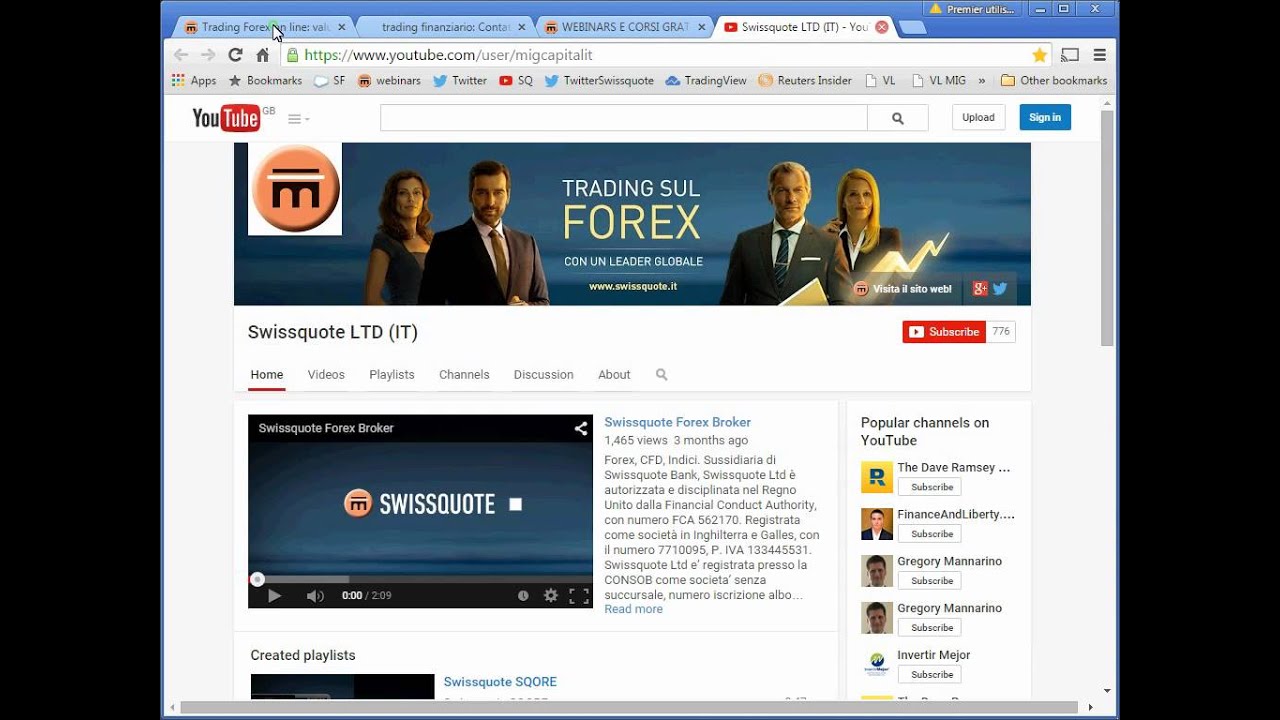Open the TradingView bookmark
Screen dimensions: 1280x720
705,81
